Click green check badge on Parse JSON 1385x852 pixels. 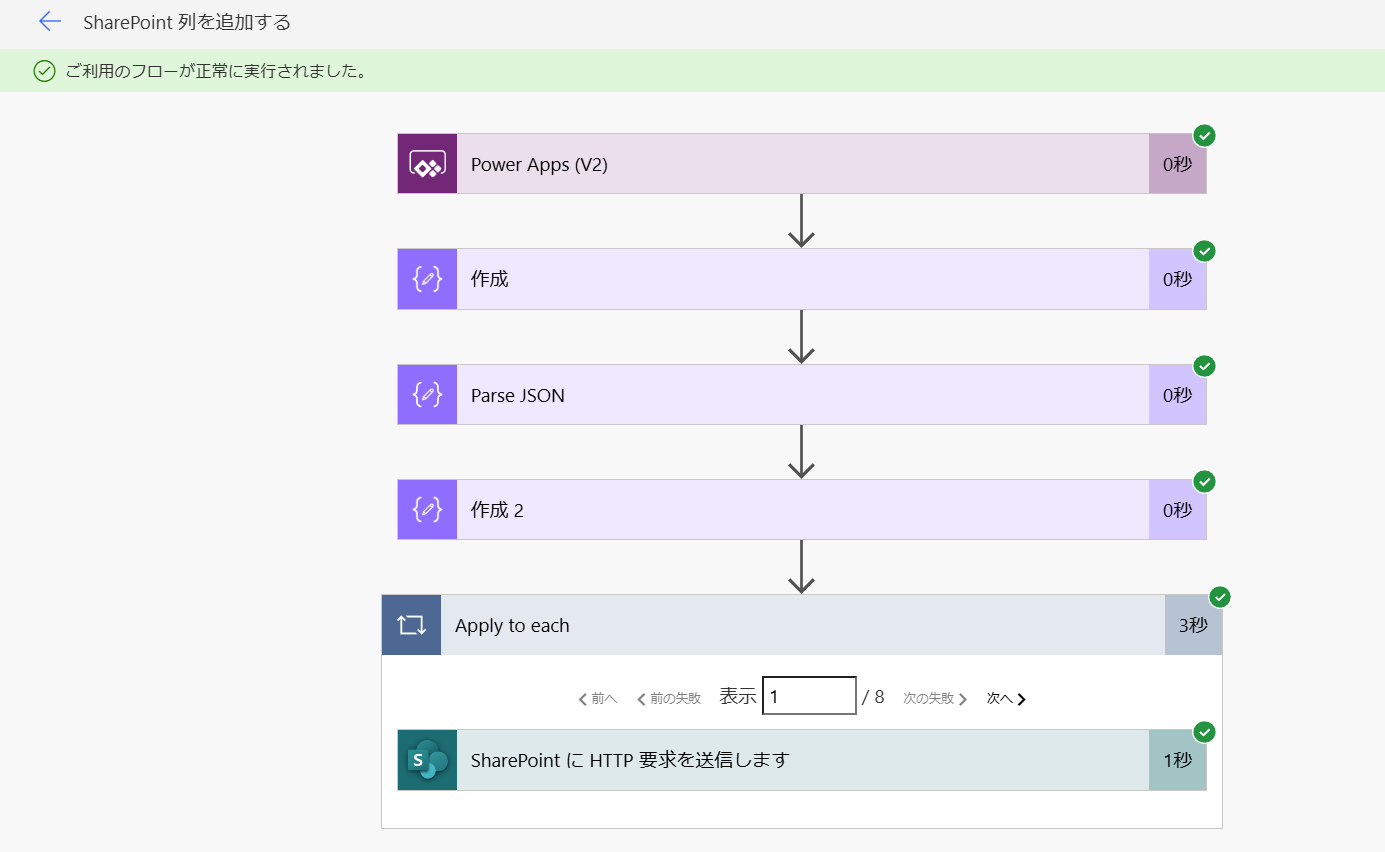tap(1205, 366)
